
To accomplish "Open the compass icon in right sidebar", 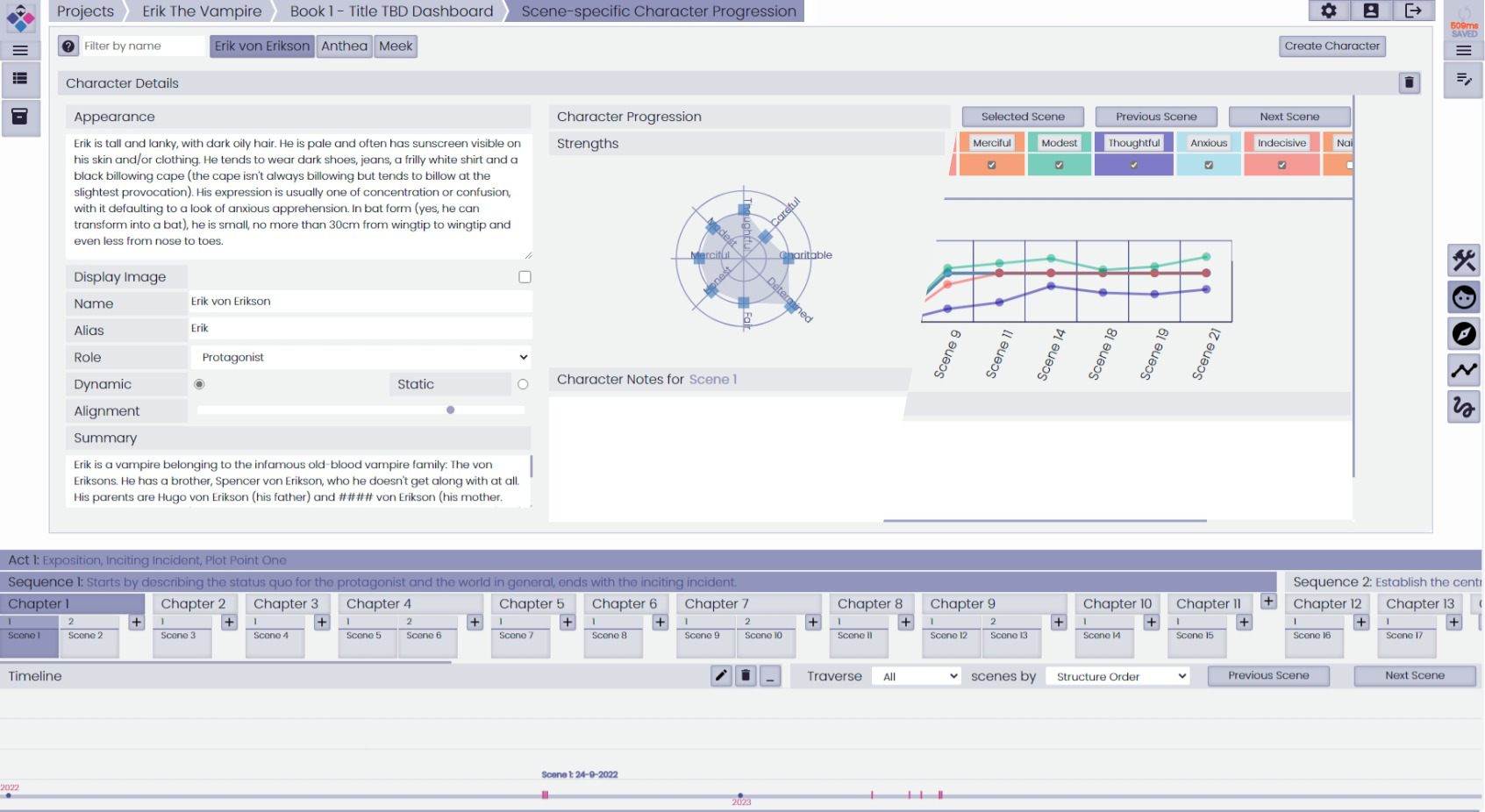I will pos(1464,334).
